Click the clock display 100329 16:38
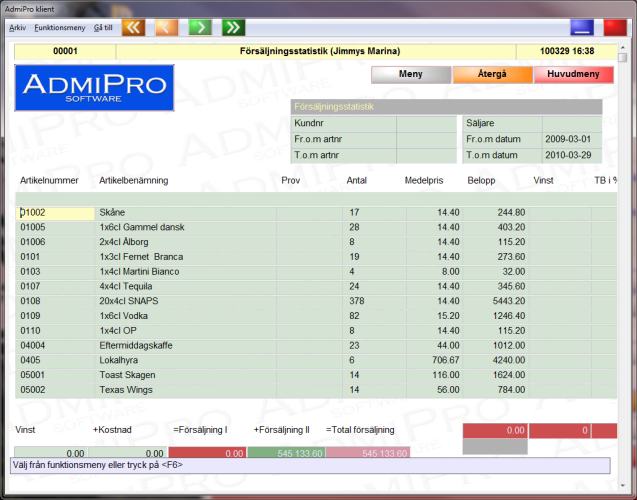 [x=567, y=52]
